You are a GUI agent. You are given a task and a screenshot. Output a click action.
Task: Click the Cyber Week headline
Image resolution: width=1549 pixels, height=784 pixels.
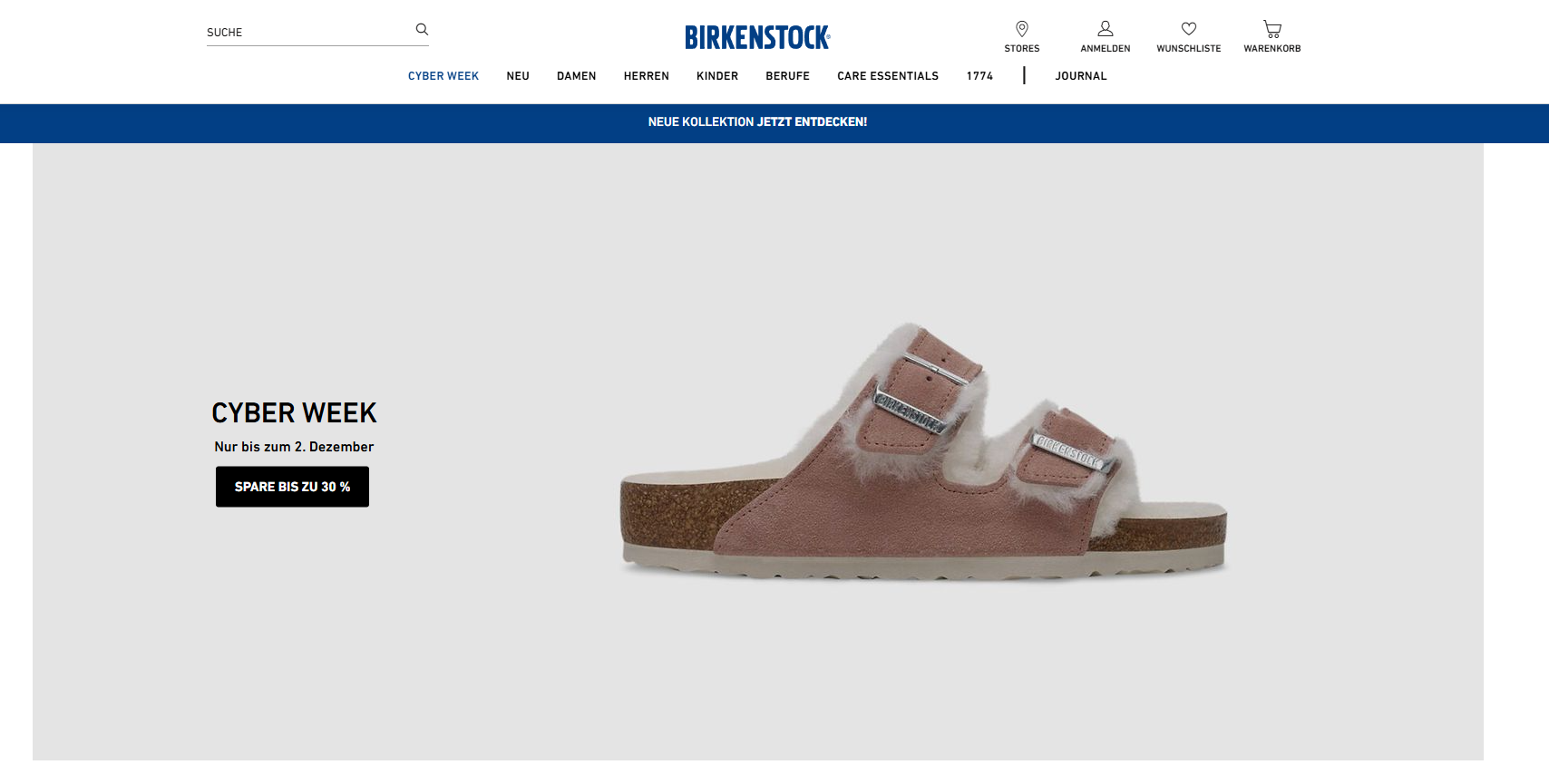pyautogui.click(x=294, y=413)
